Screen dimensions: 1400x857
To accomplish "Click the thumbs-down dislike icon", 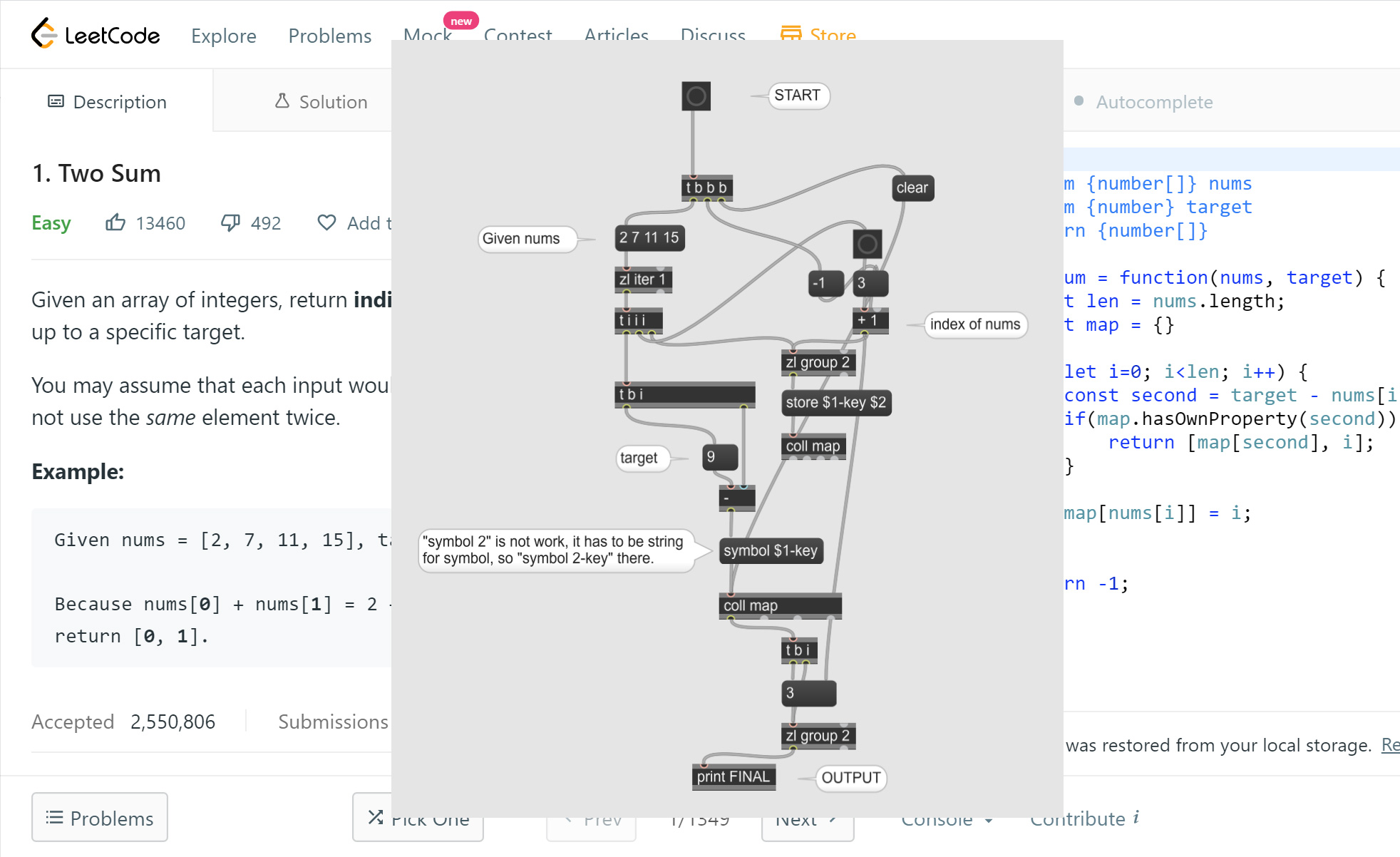I will (x=230, y=223).
